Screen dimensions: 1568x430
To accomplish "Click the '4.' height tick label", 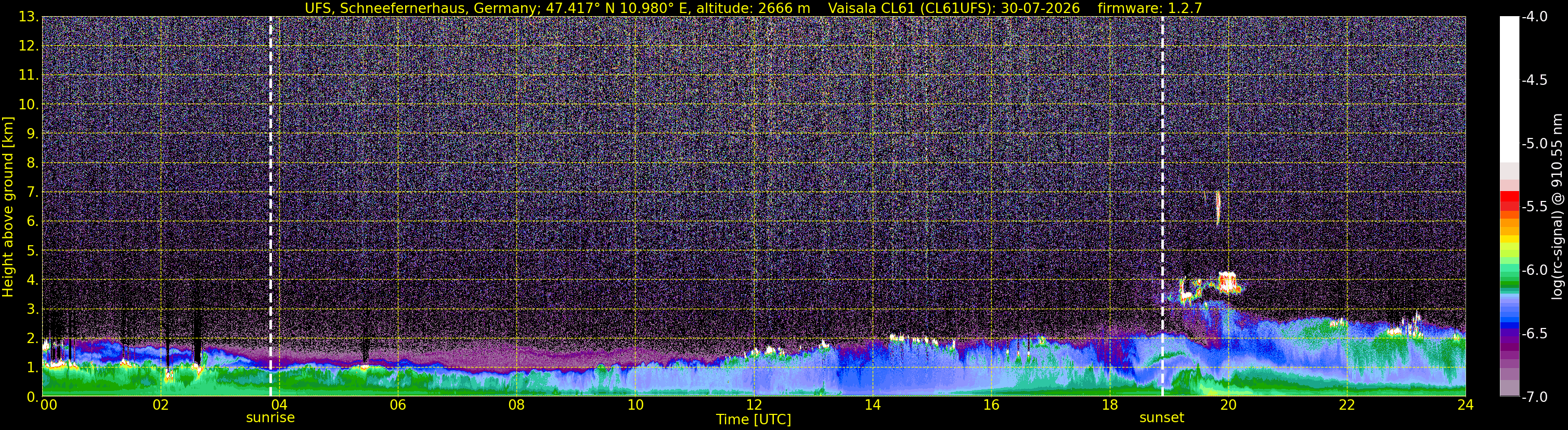I will pyautogui.click(x=33, y=280).
